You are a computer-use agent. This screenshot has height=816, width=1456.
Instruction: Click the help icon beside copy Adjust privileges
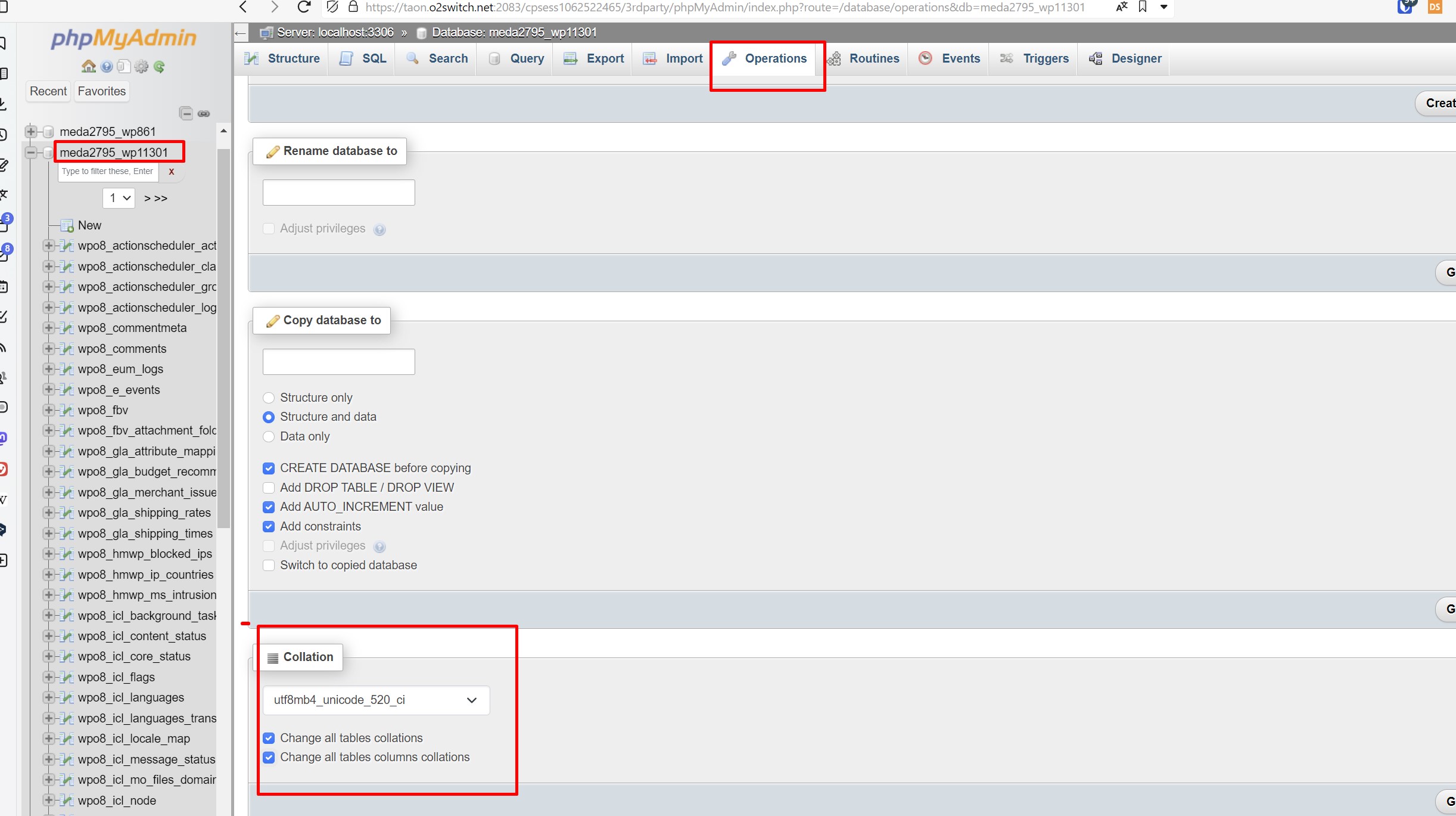[379, 547]
